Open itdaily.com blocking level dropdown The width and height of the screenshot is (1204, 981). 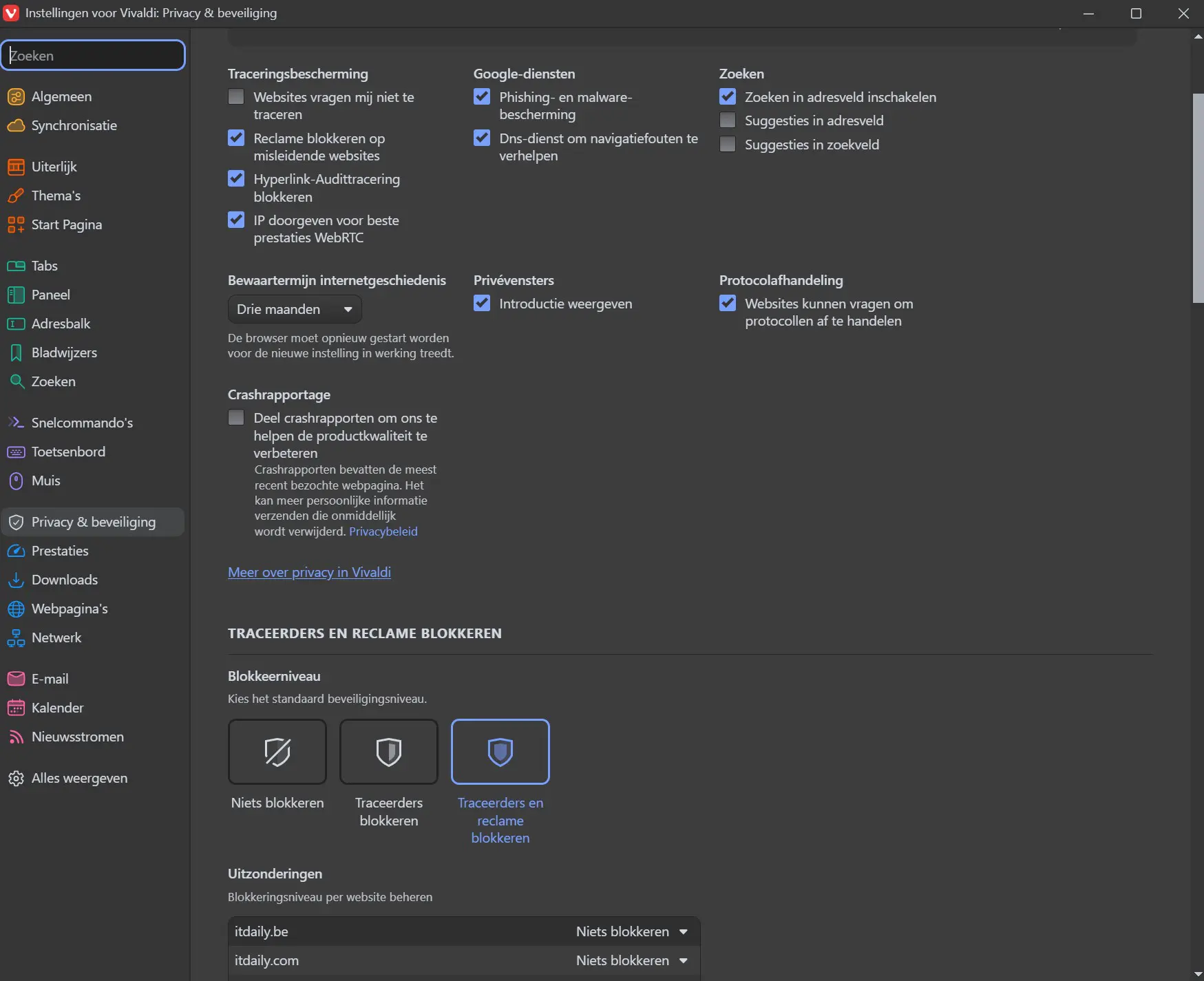click(632, 960)
